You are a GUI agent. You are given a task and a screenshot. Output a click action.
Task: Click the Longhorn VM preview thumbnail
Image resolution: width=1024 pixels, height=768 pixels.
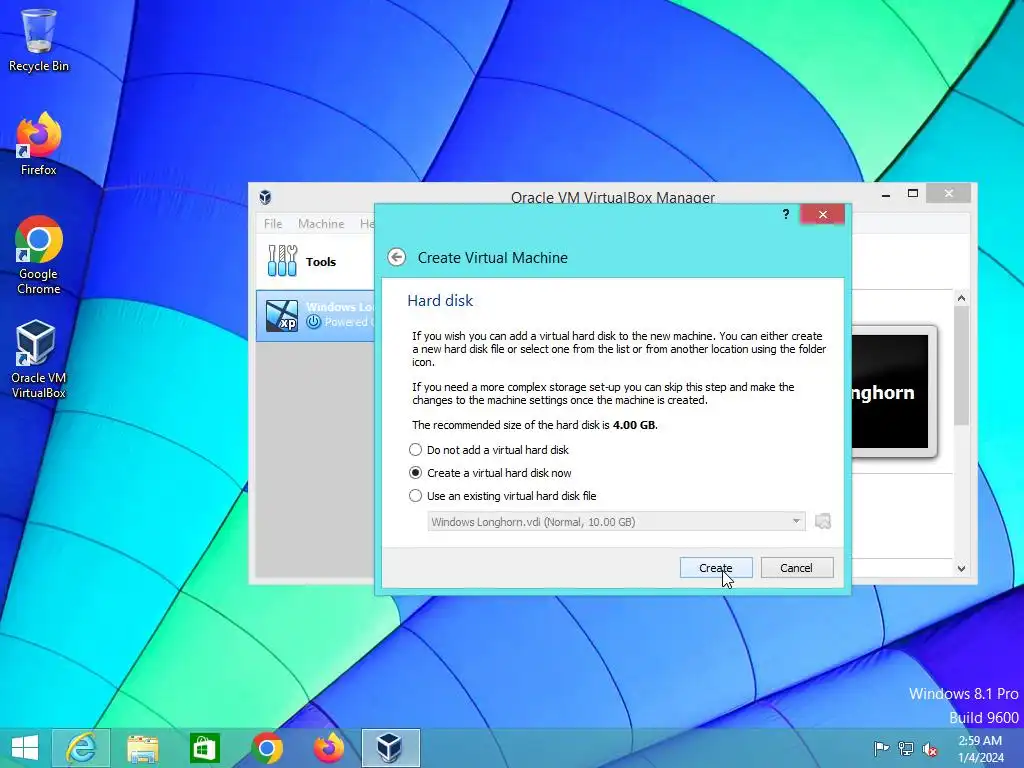pos(894,391)
